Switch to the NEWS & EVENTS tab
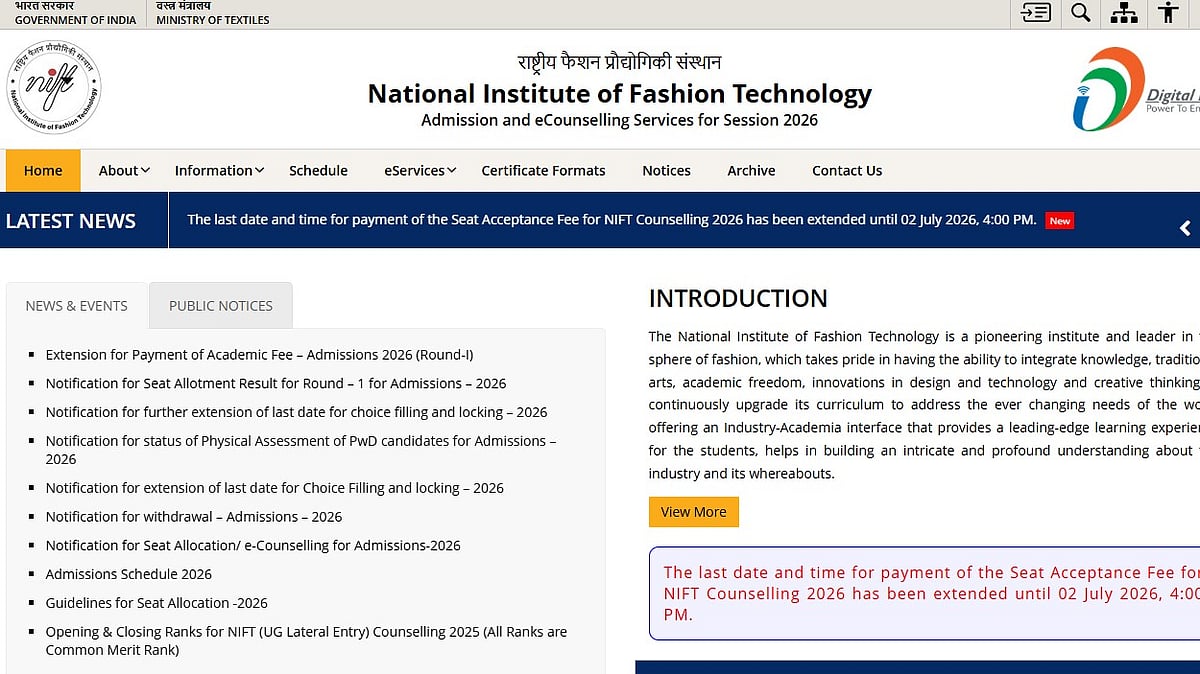 (x=77, y=306)
